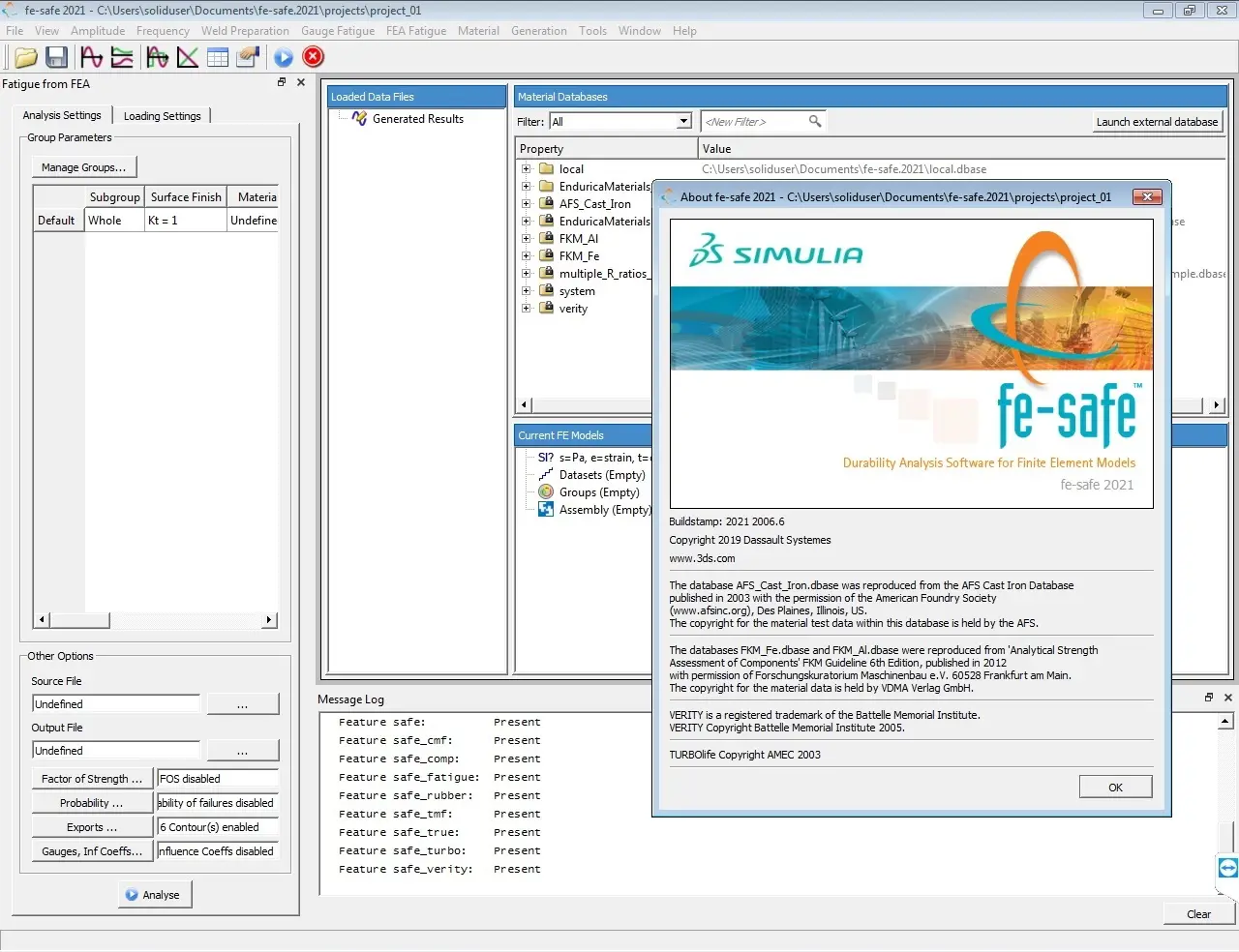Image resolution: width=1239 pixels, height=952 pixels.
Task: Expand the first EnduricaMaterials node
Action: coord(527,187)
